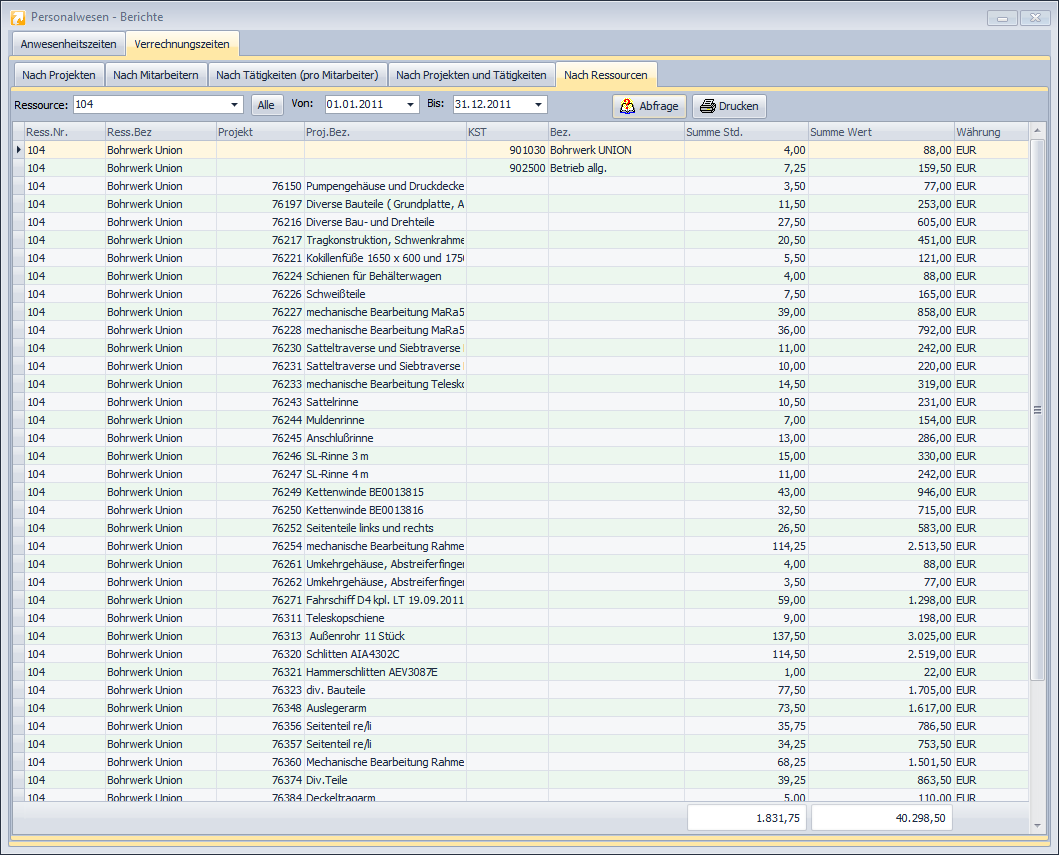Click the Abfrage query icon
This screenshot has width=1059, height=855.
[627, 106]
